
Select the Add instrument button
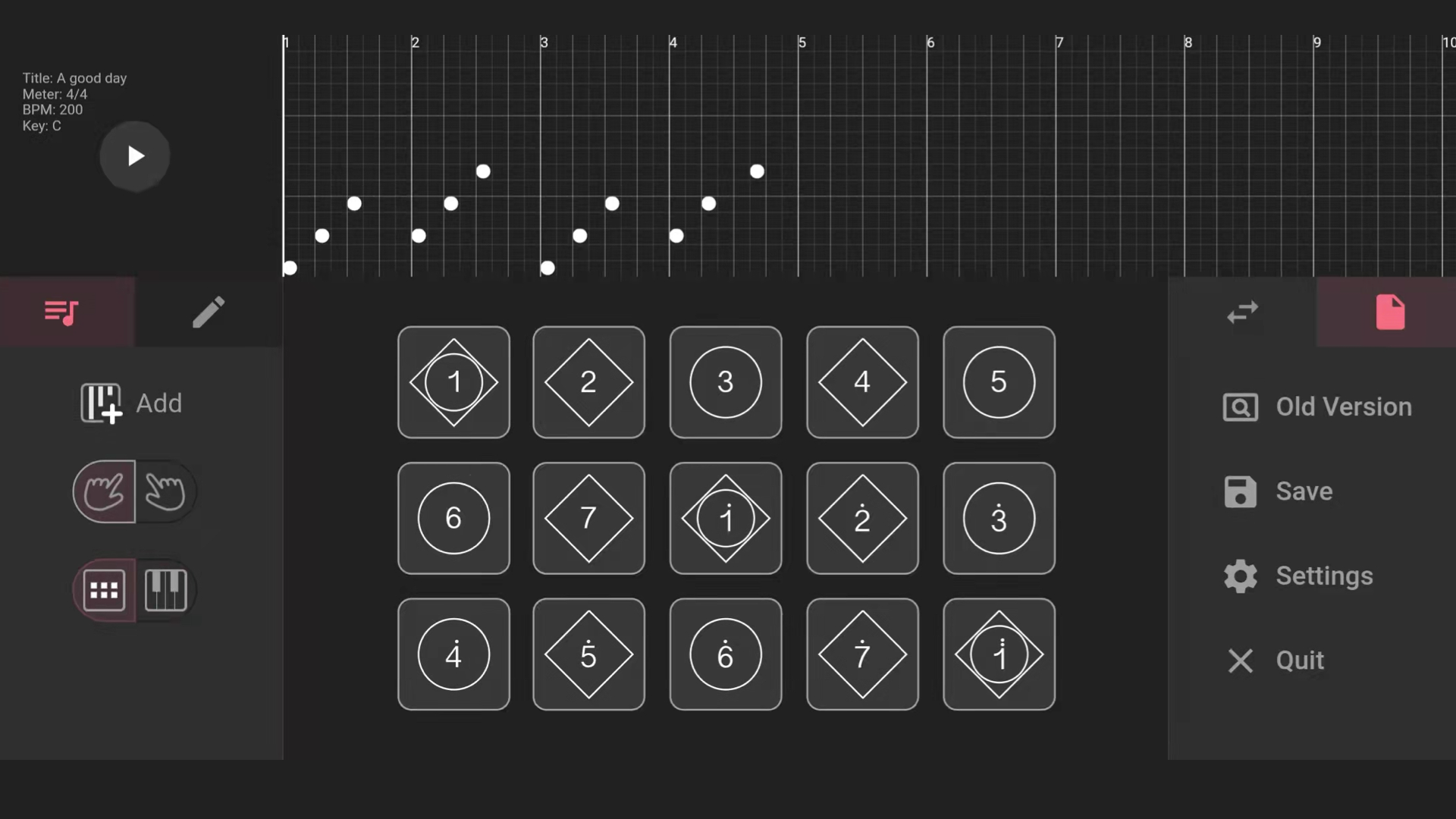(x=130, y=402)
